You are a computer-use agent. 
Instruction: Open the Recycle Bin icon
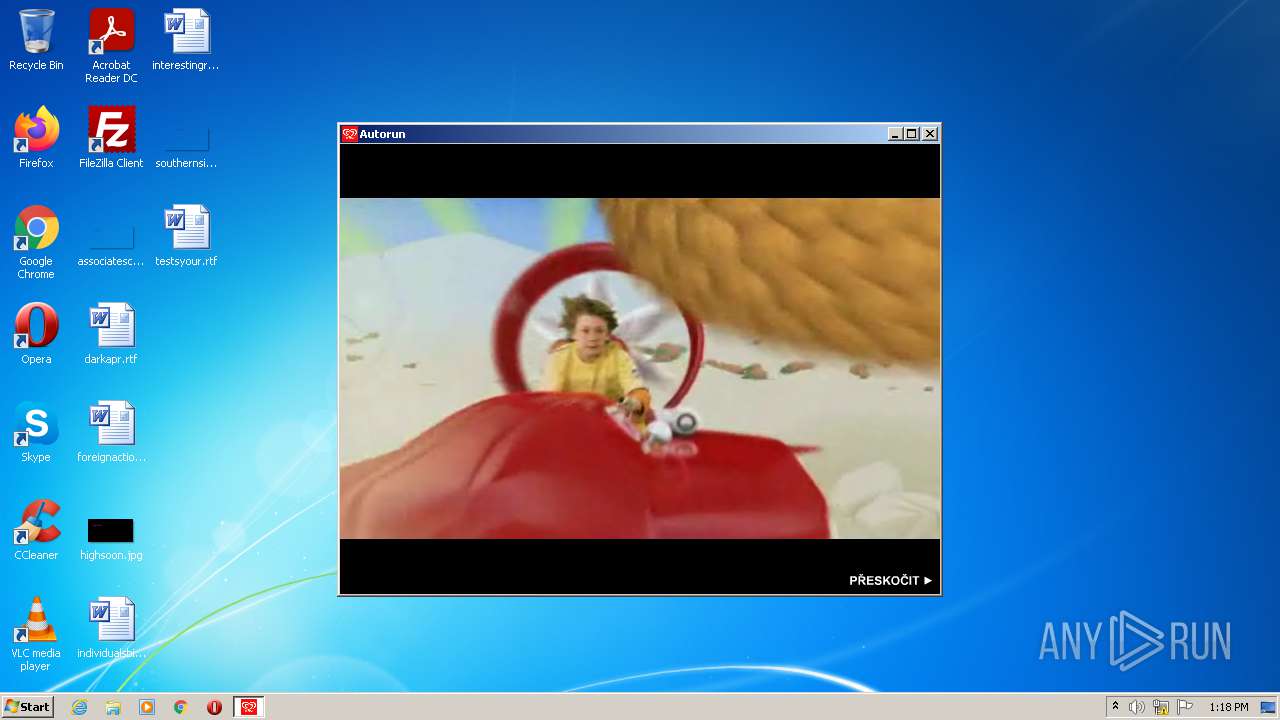coord(36,40)
